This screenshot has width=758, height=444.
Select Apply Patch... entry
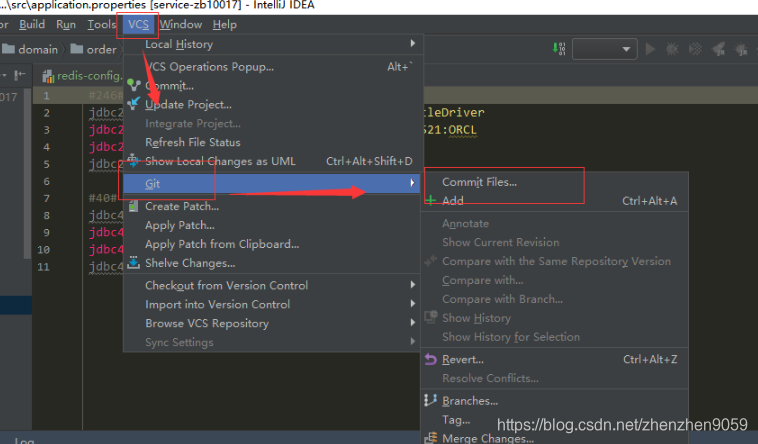(x=273, y=225)
